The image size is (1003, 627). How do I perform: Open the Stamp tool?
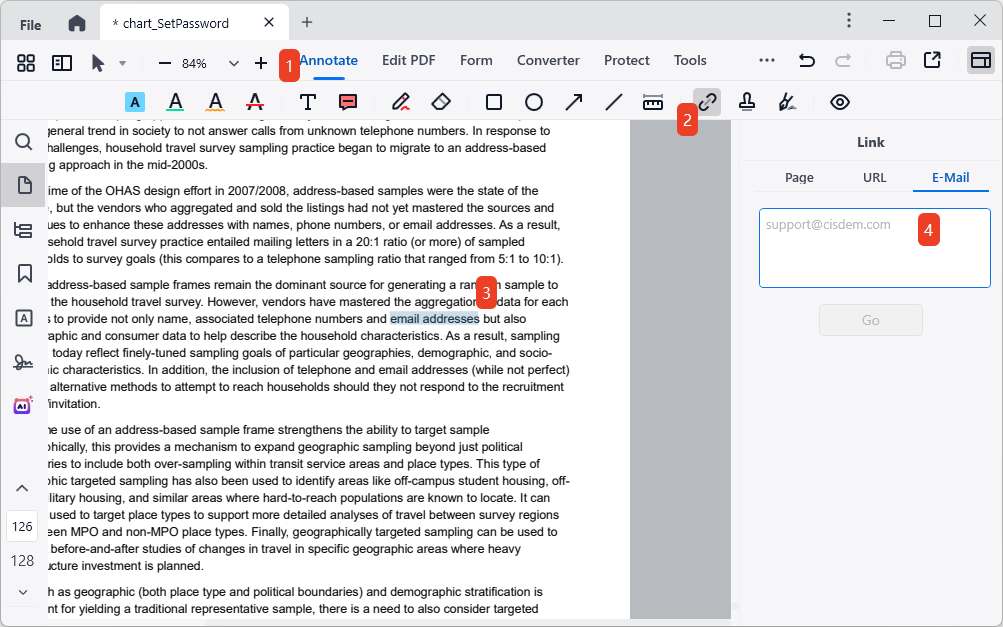tap(748, 101)
